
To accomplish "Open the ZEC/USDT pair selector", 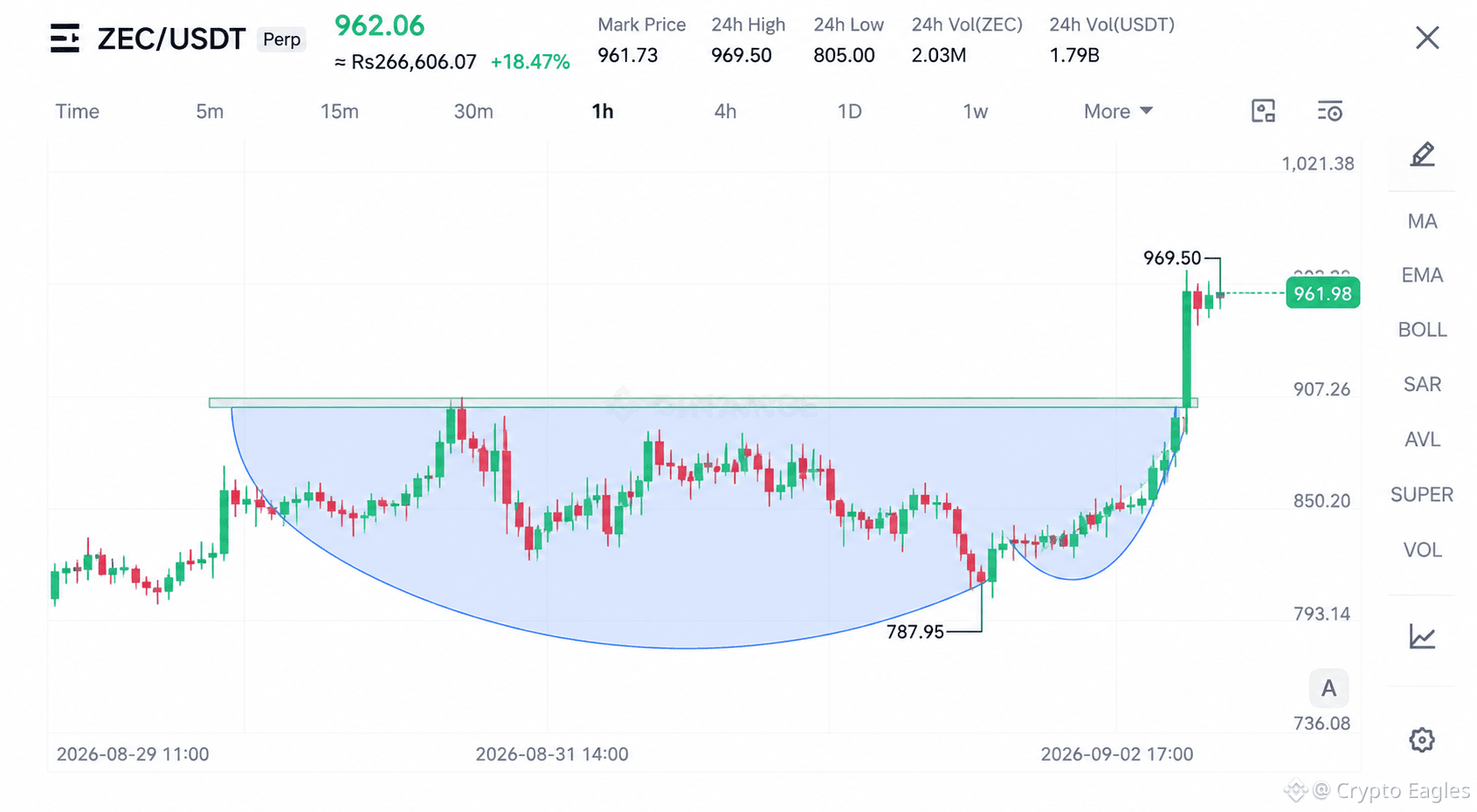I will (x=171, y=39).
